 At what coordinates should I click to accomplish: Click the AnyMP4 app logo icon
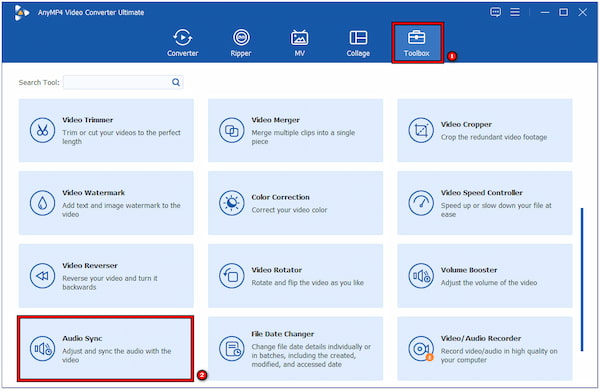click(x=22, y=13)
